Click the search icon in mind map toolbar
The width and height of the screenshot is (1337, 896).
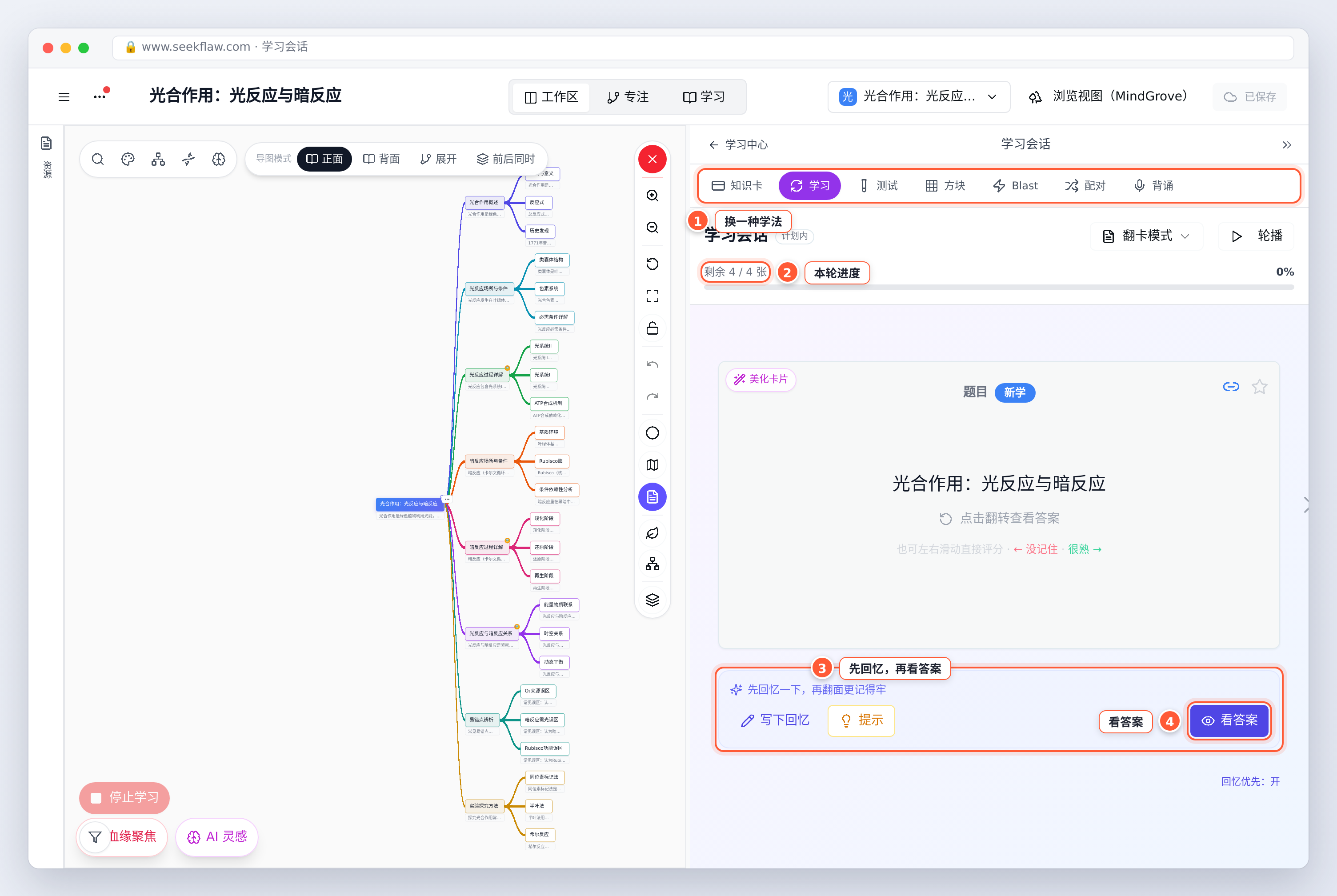pyautogui.click(x=98, y=159)
